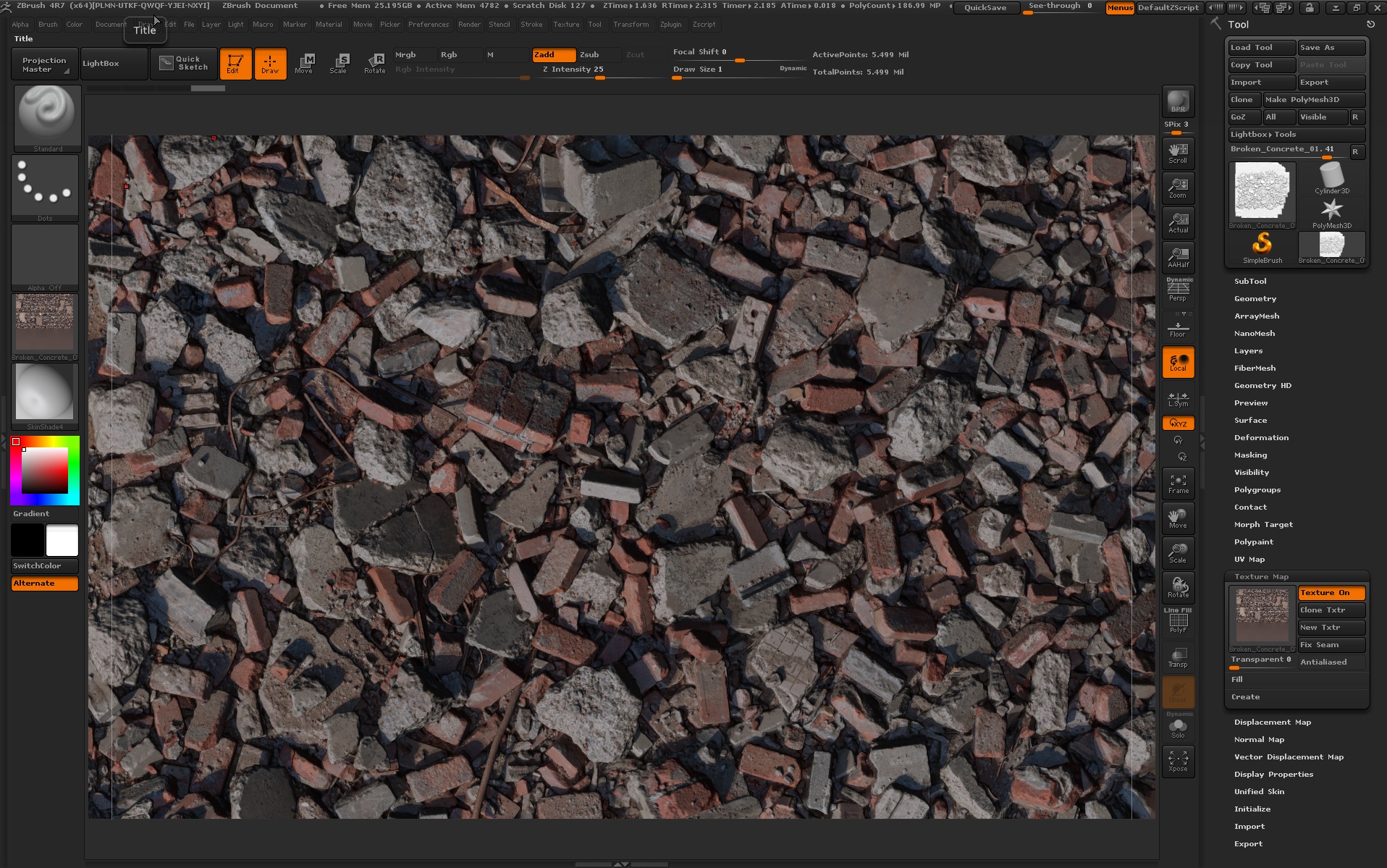Open the SkinShade4 material picker

coord(45,396)
